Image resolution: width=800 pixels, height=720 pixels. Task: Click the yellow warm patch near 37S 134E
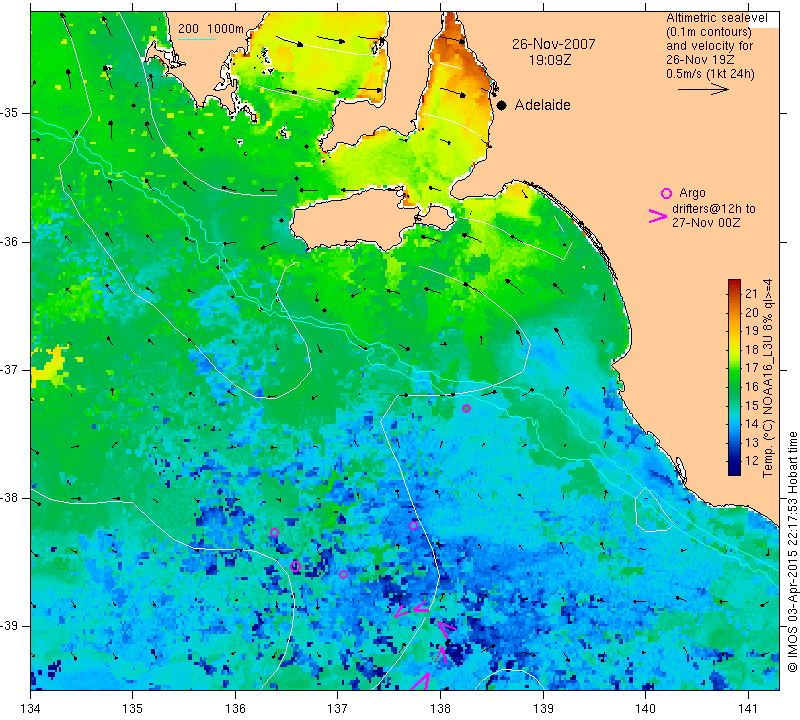click(47, 366)
